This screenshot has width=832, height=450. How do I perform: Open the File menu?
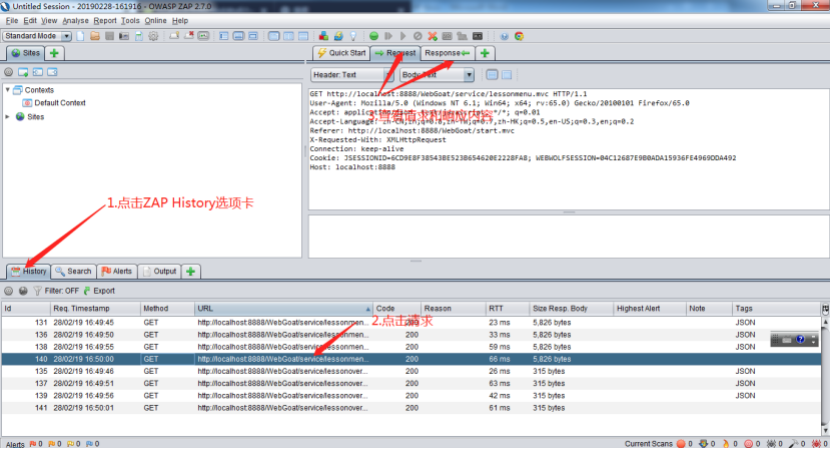coord(12,21)
